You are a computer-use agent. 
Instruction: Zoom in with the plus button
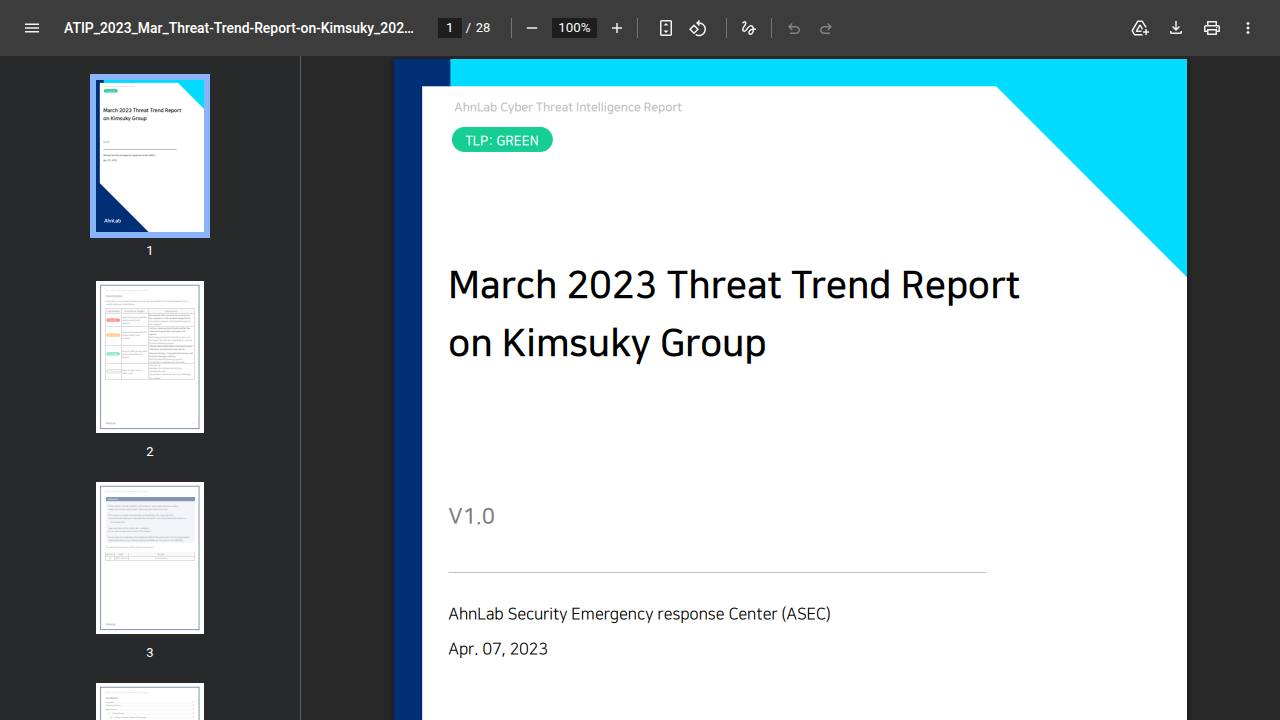point(617,28)
